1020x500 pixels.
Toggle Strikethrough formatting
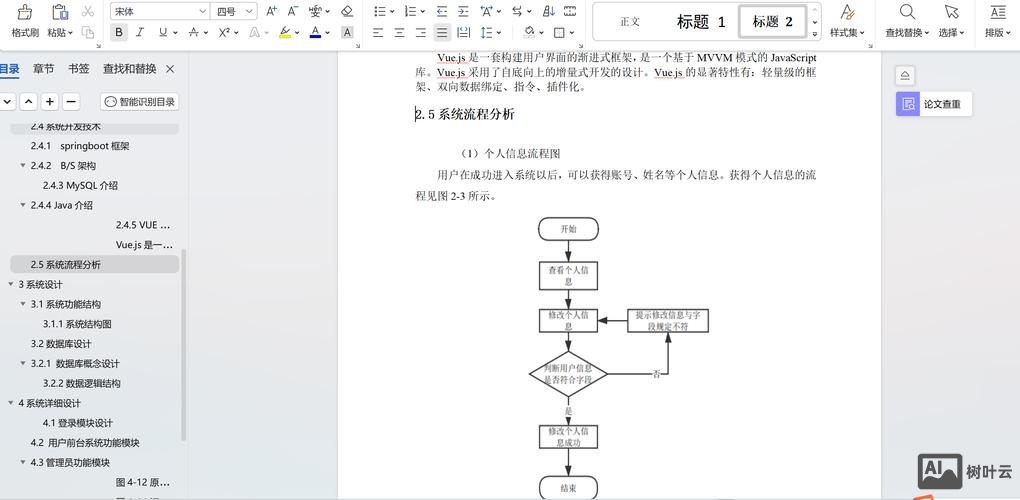click(193, 32)
